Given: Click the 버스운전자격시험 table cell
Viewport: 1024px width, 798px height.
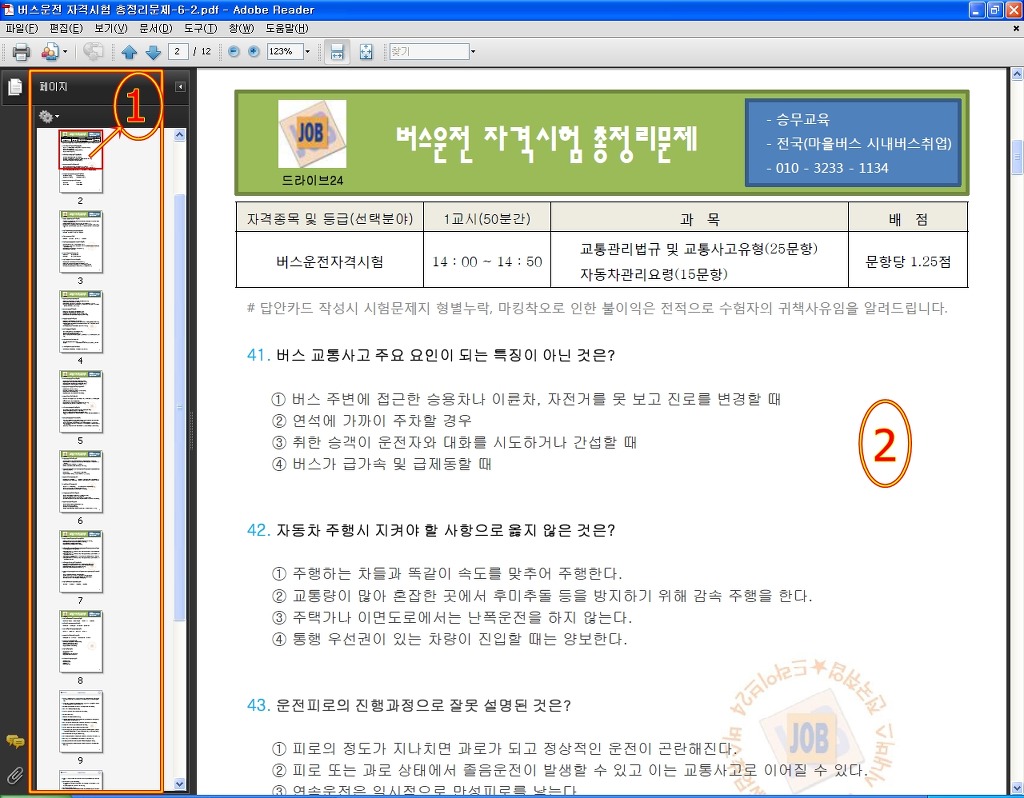Looking at the screenshot, I should [330, 262].
